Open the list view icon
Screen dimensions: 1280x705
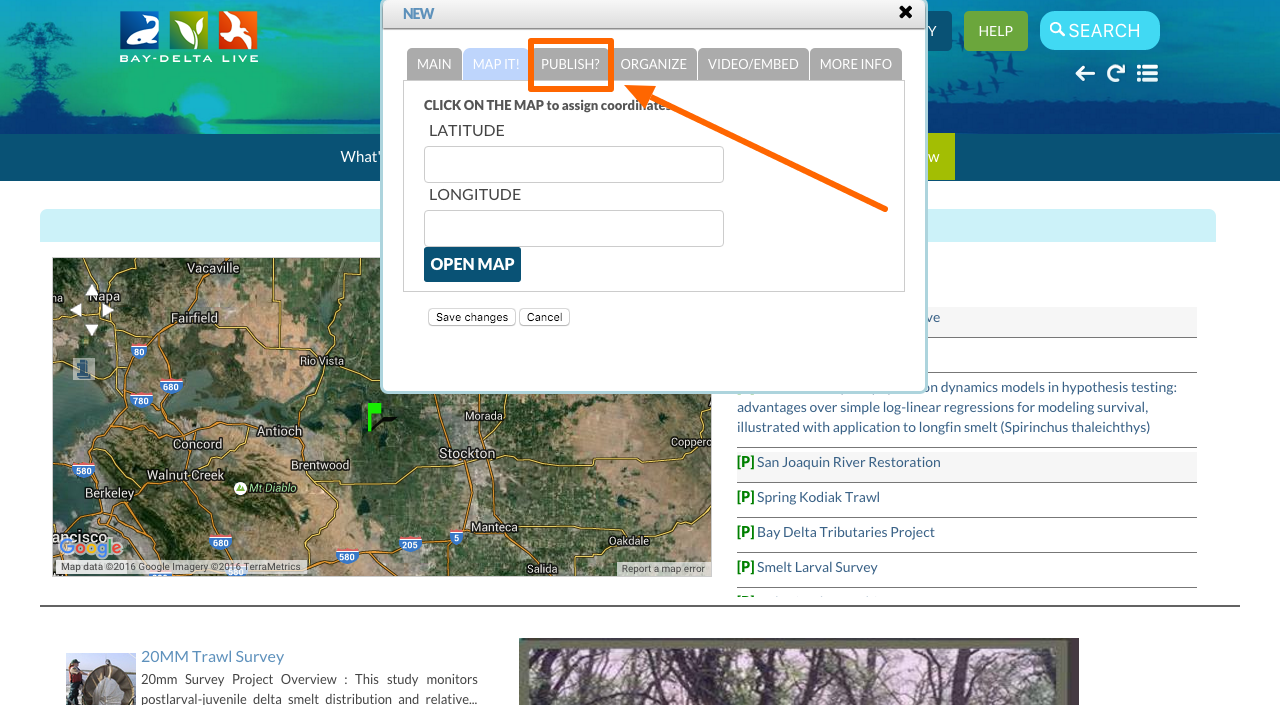(x=1147, y=73)
